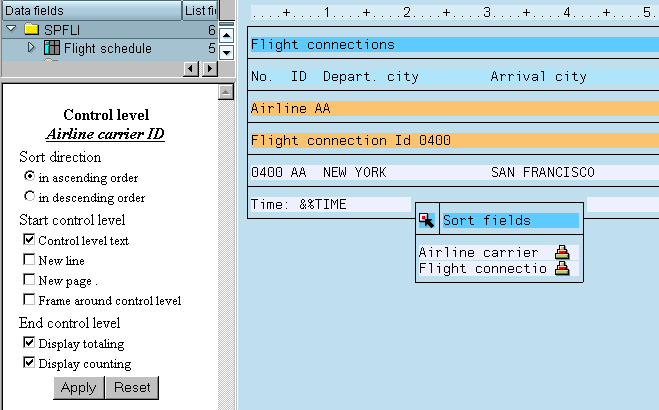Click the Flight schedule table icon

[52, 48]
